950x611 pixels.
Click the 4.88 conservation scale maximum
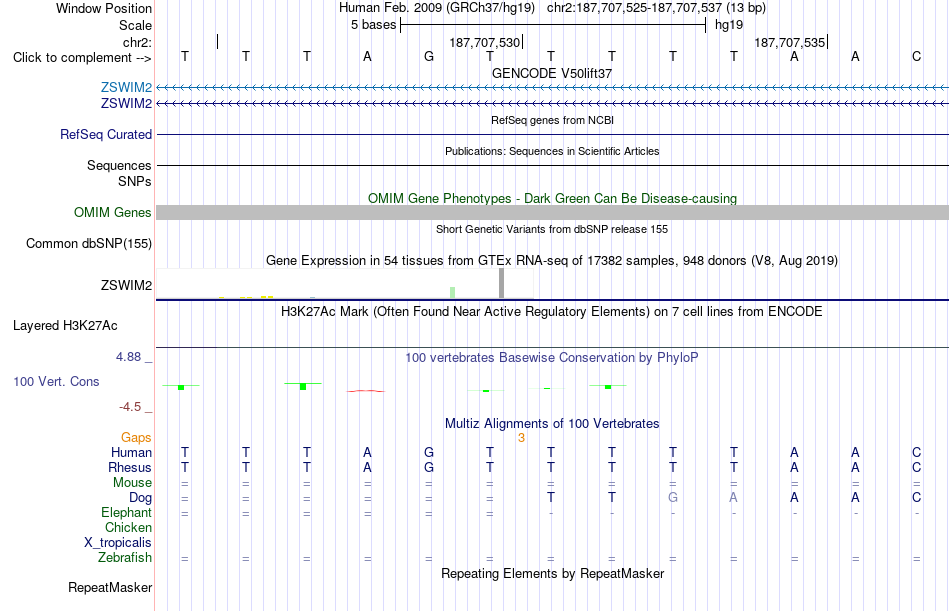point(128,357)
